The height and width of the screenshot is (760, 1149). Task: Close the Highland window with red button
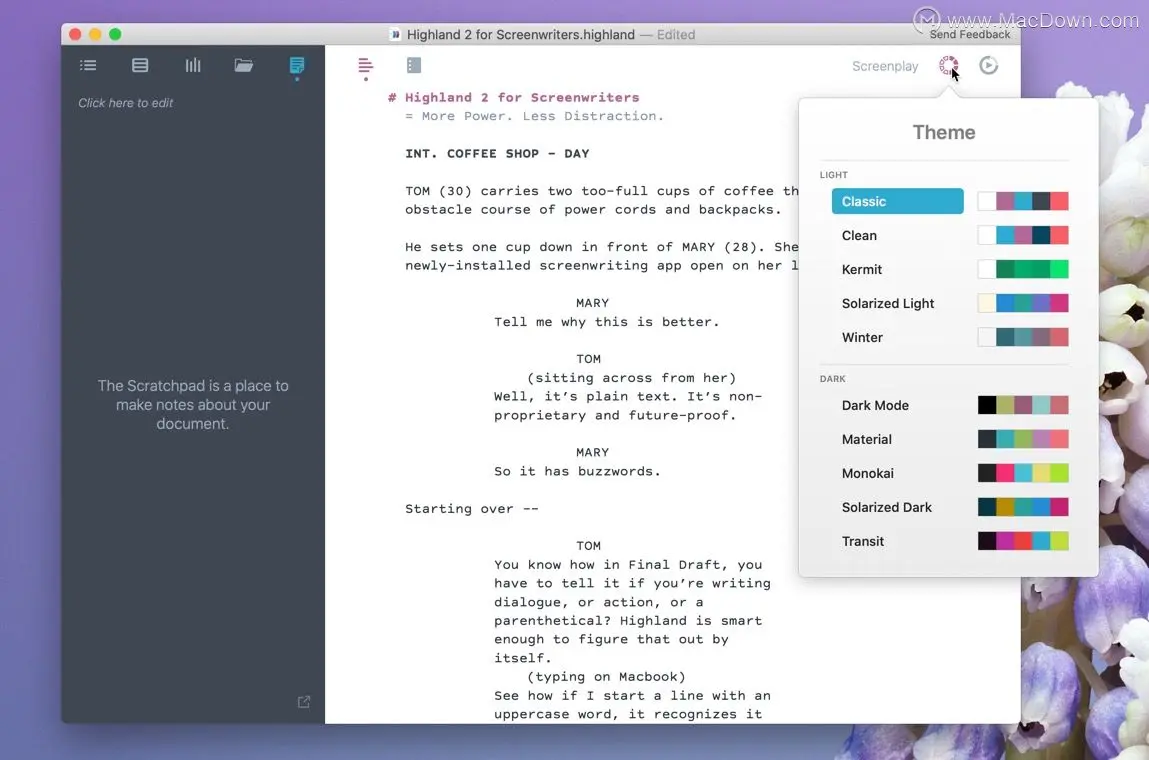pyautogui.click(x=75, y=34)
